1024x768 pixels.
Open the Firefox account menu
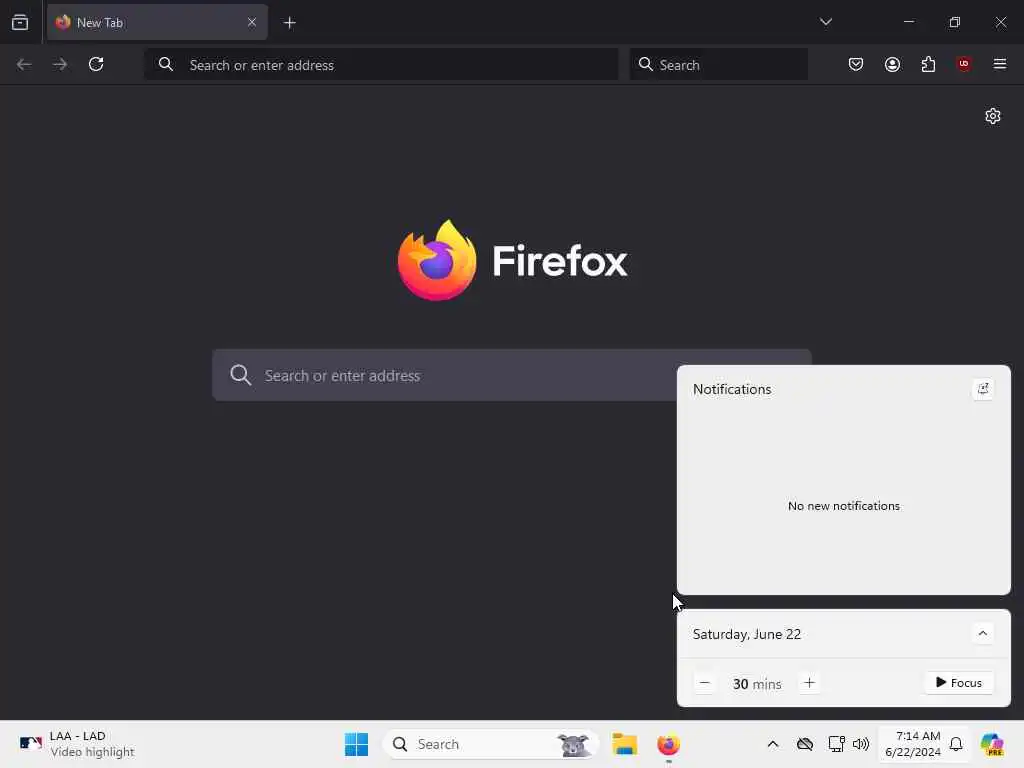892,64
